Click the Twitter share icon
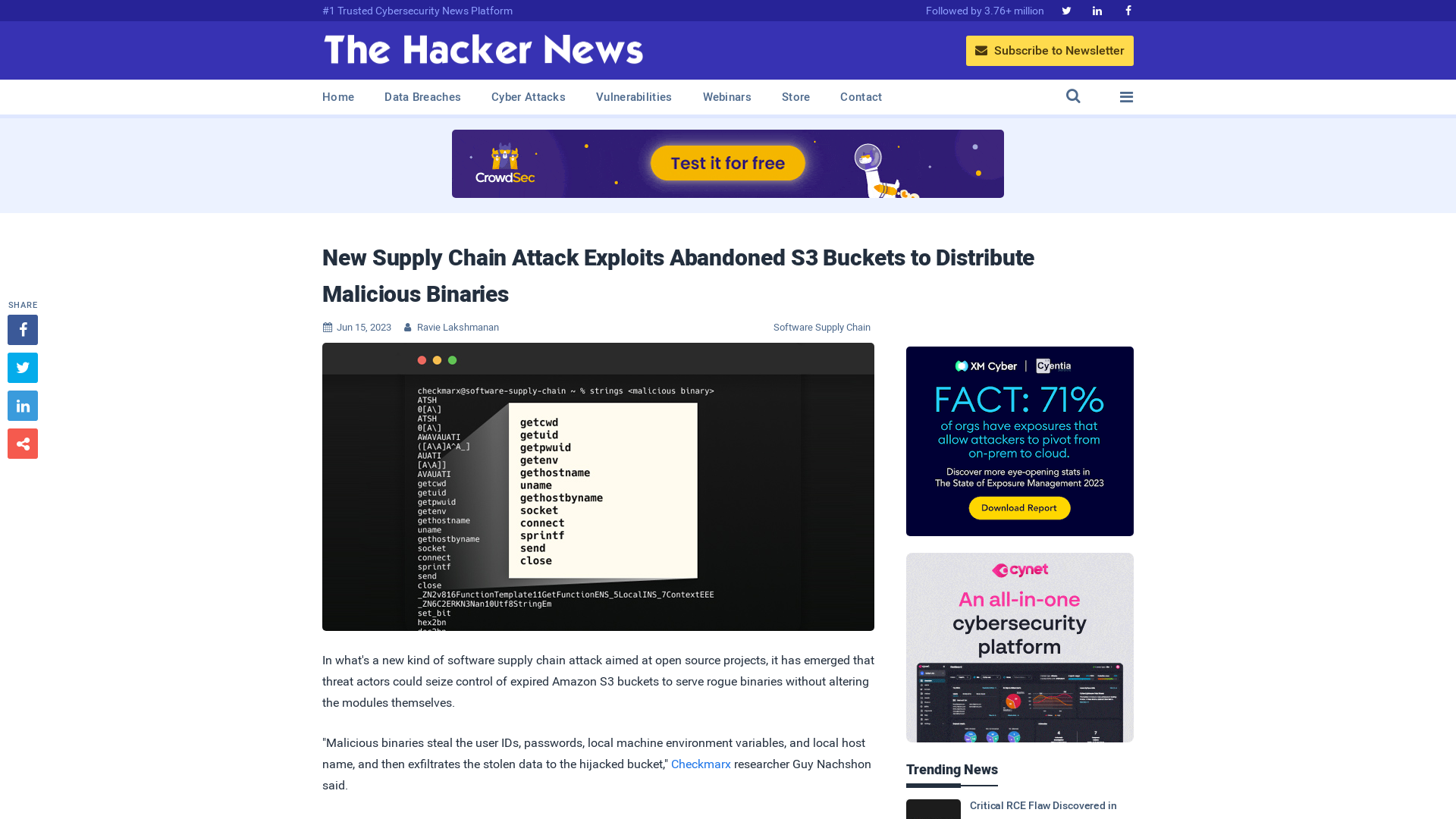The width and height of the screenshot is (1456, 819). [x=22, y=367]
